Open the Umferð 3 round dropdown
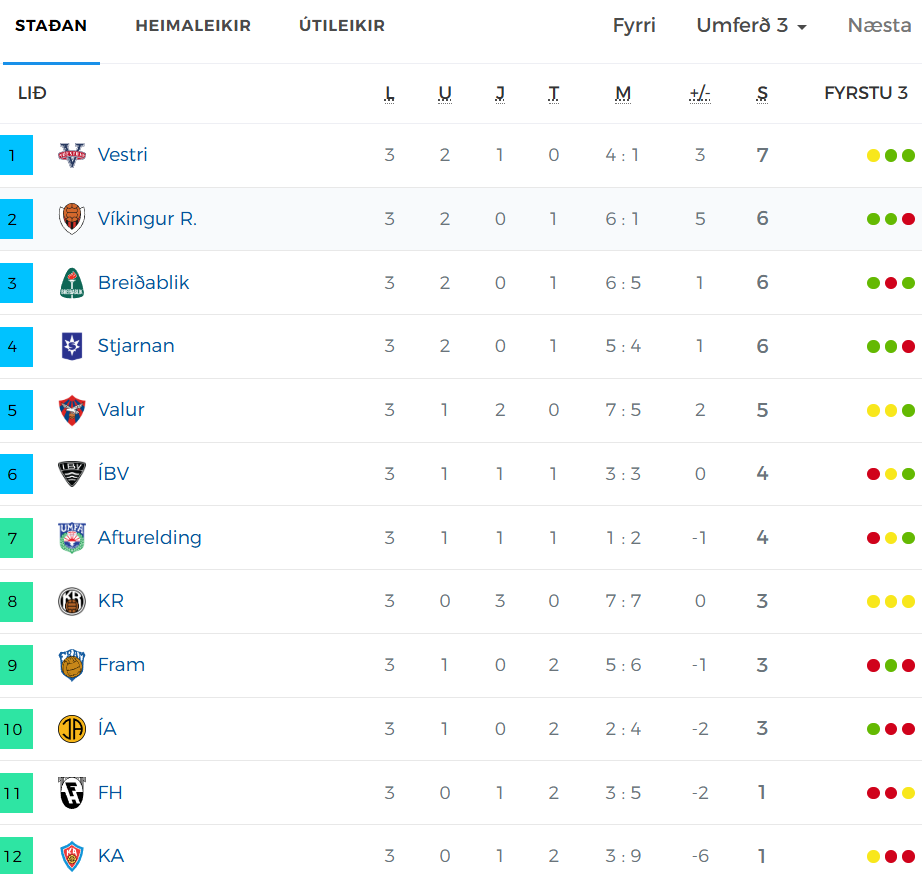The width and height of the screenshot is (922, 874). pyautogui.click(x=751, y=25)
